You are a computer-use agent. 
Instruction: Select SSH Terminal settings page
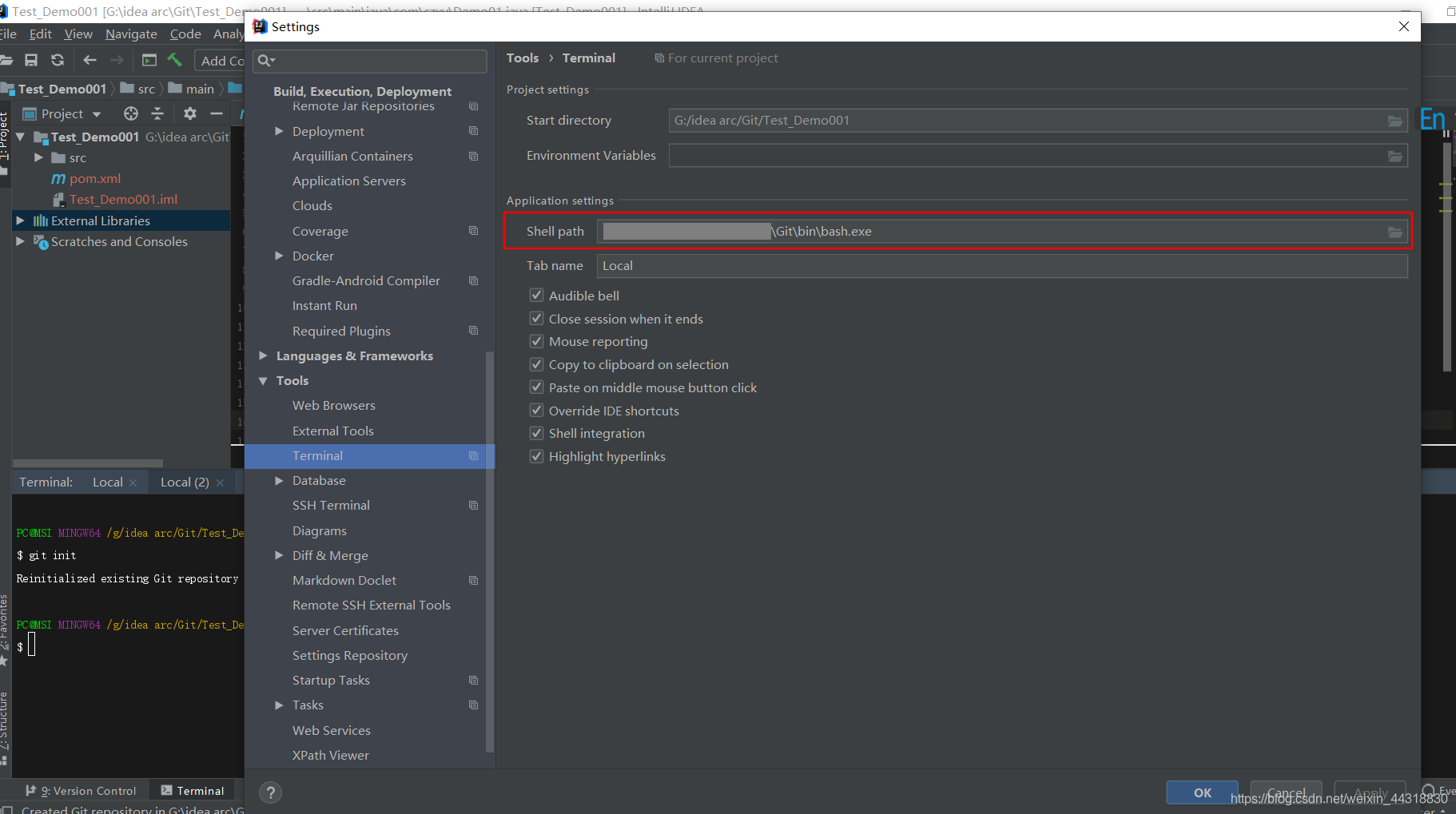coord(331,506)
